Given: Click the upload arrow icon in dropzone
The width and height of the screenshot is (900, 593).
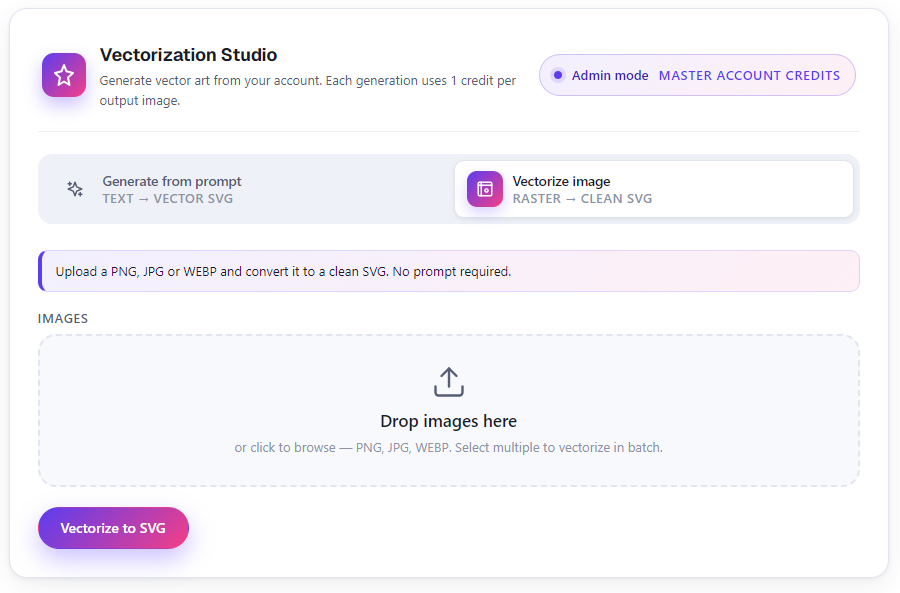Looking at the screenshot, I should click(x=449, y=382).
